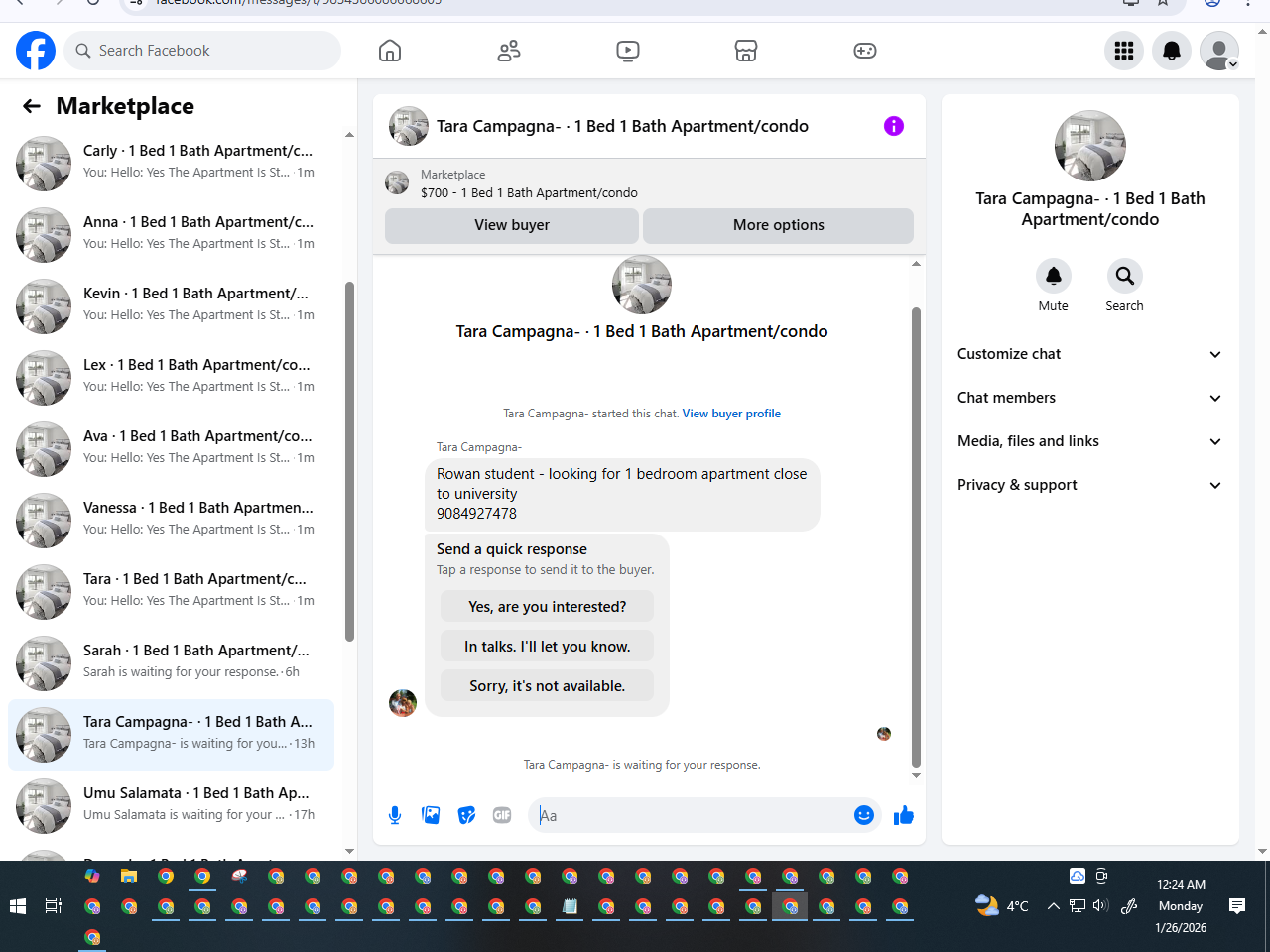Click More options button
The image size is (1270, 952).
click(779, 225)
